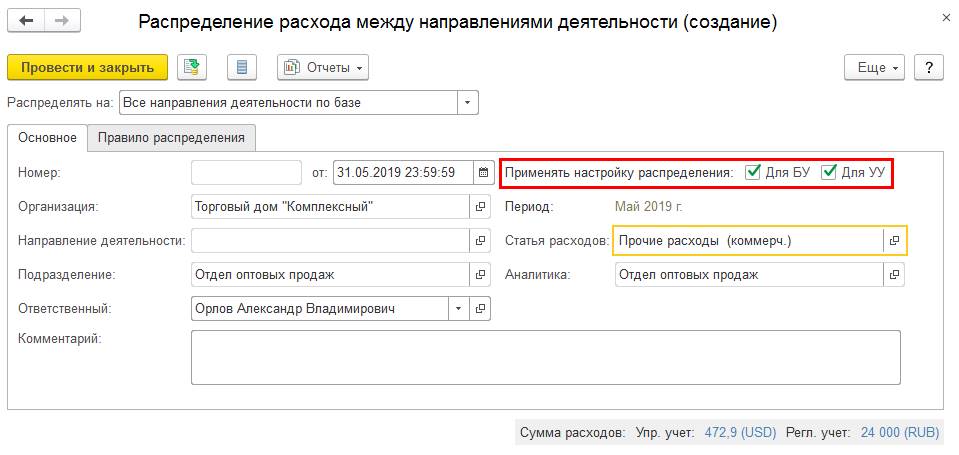Click the Регл. учет: label
Image resolution: width=959 pixels, height=455 pixels.
pyautogui.click(x=818, y=433)
